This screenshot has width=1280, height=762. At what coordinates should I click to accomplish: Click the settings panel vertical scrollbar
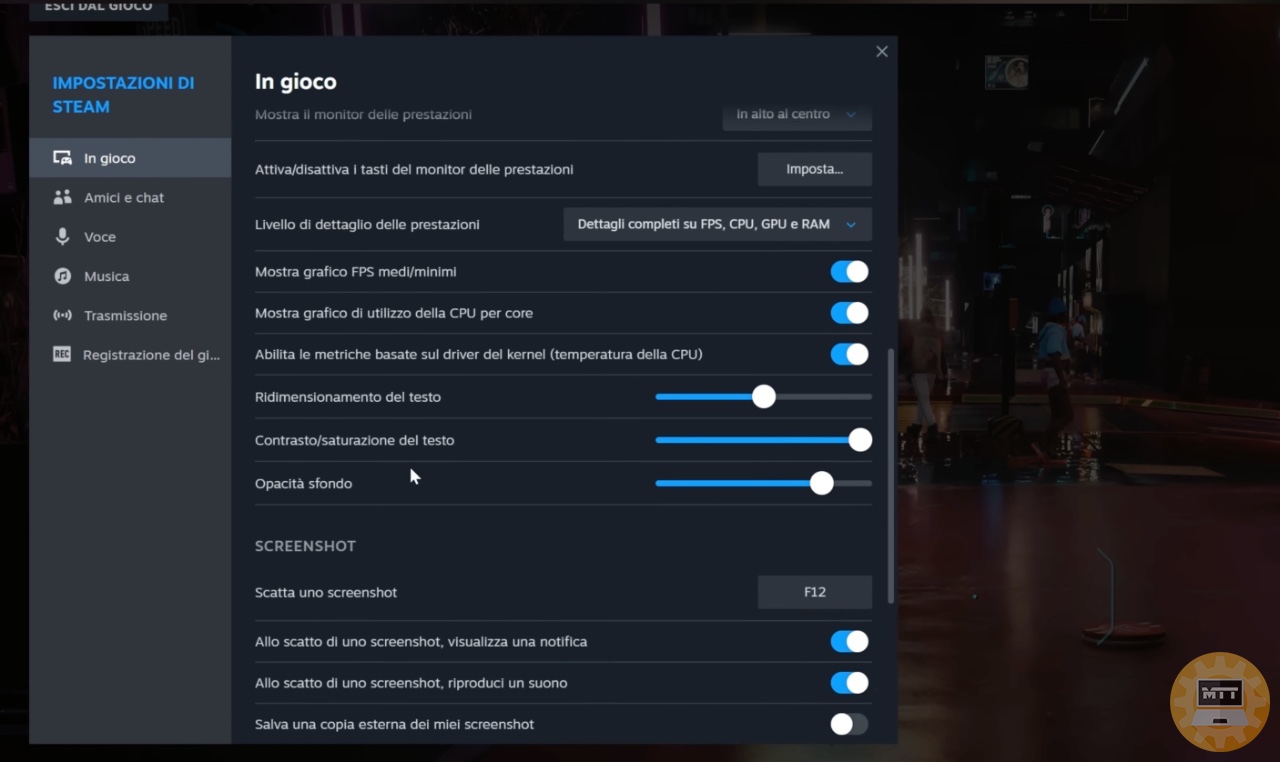click(890, 475)
